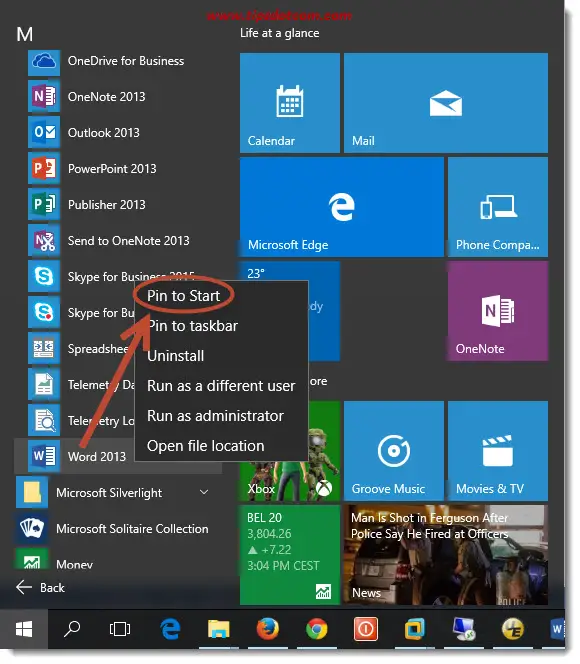
Task: Open Edge from the taskbar
Action: 170,629
